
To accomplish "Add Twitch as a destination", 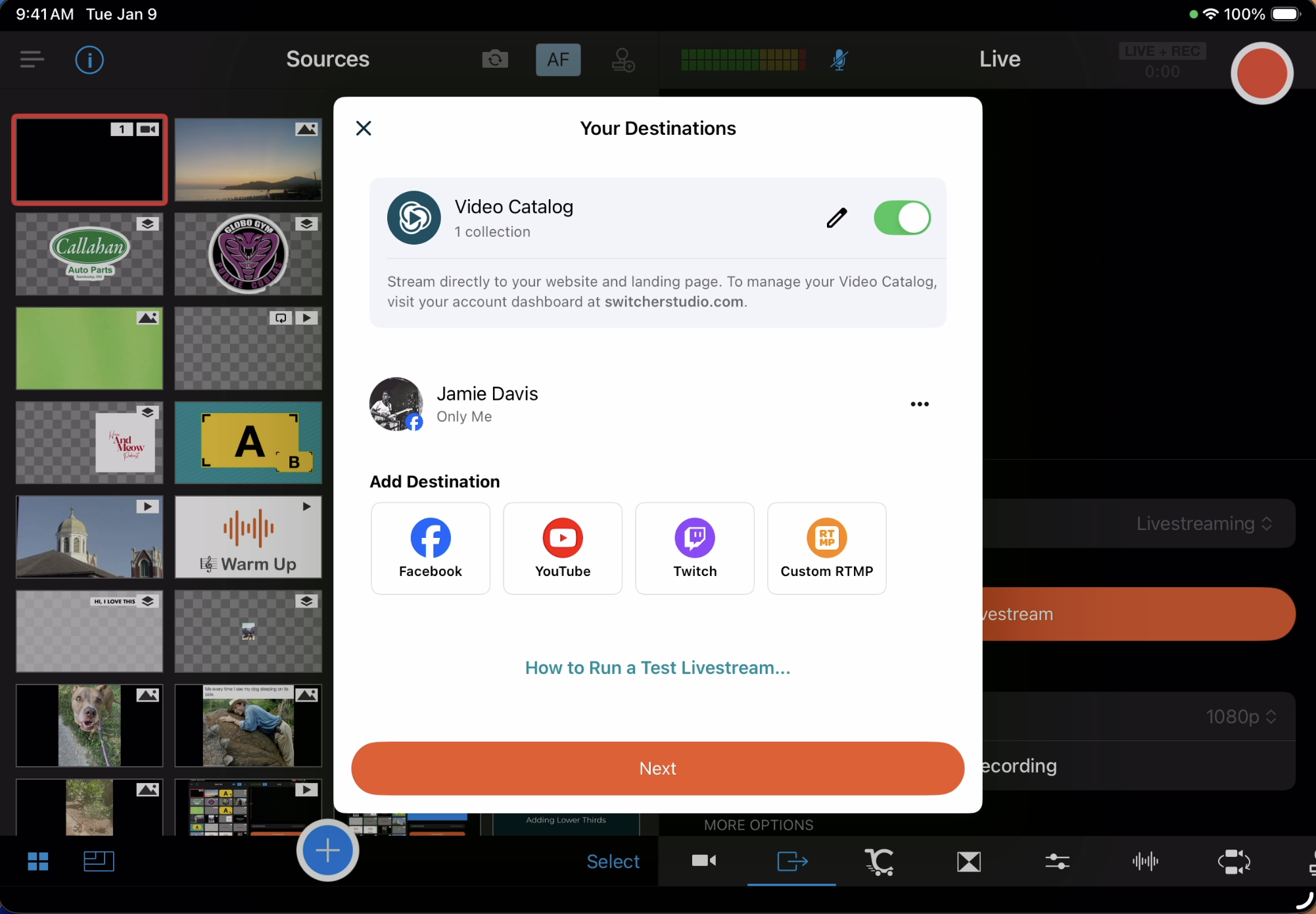I will (694, 548).
